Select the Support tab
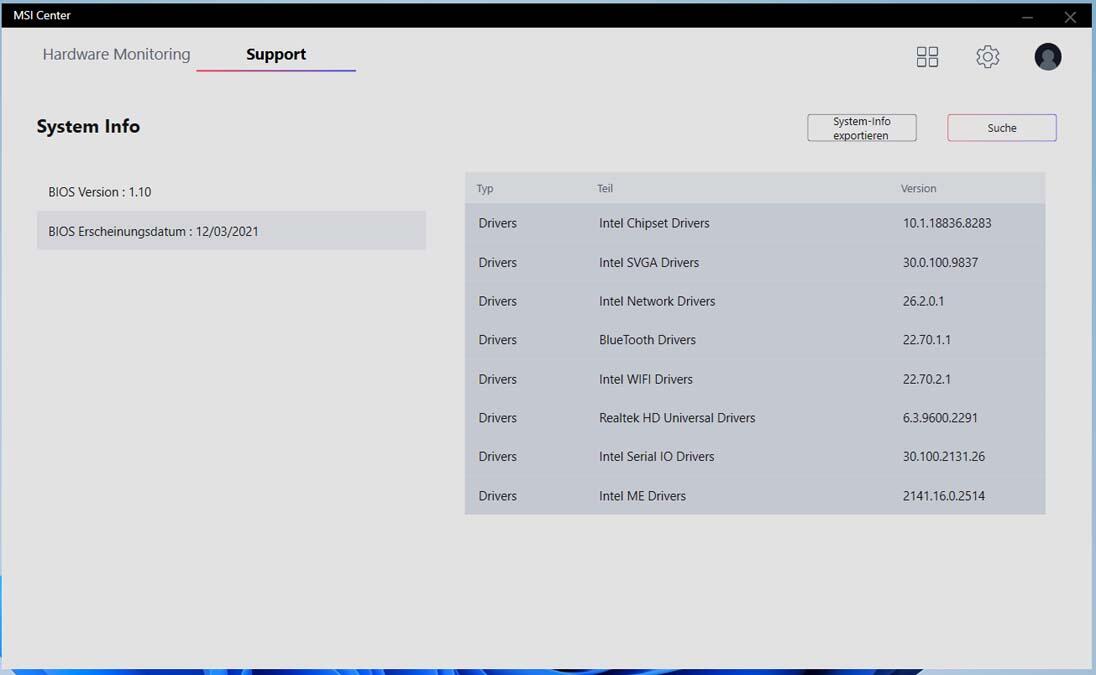 pos(275,54)
